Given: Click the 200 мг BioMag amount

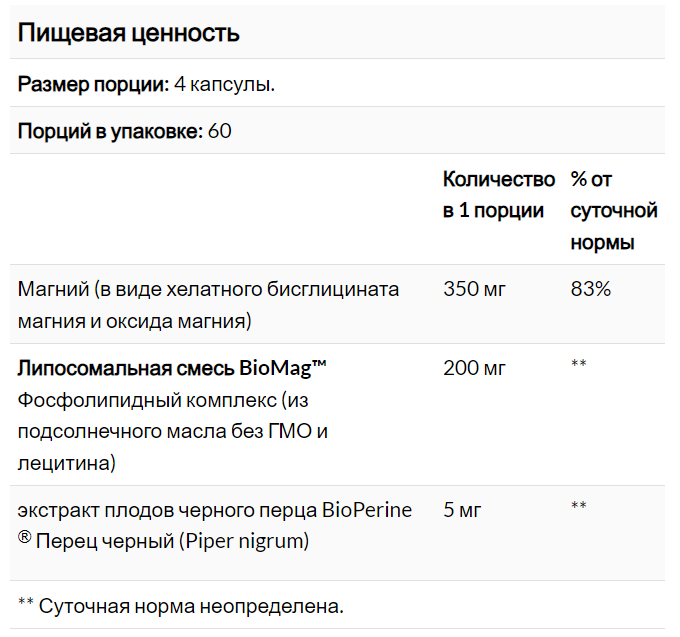Looking at the screenshot, I should [474, 369].
